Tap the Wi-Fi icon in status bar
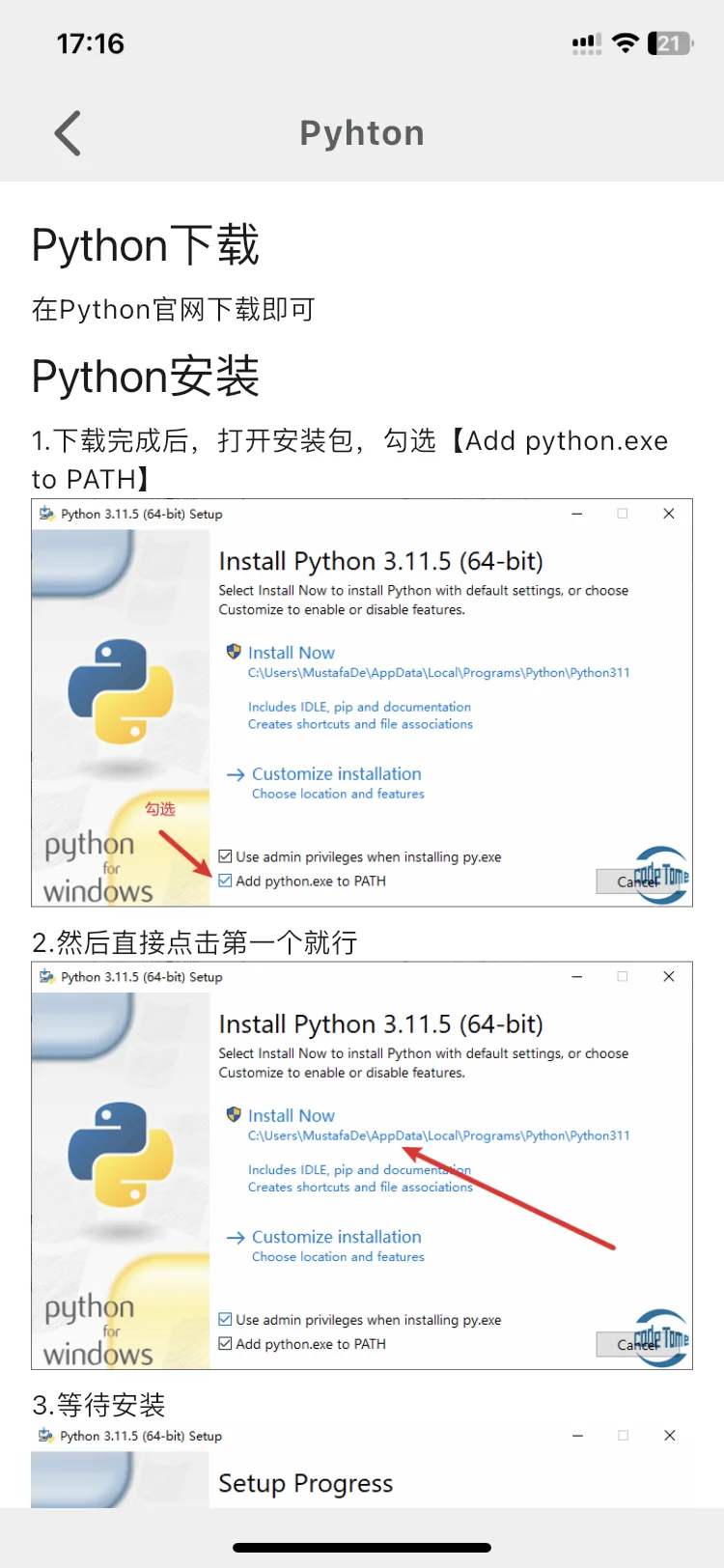Viewport: 724px width, 1568px height. (626, 43)
